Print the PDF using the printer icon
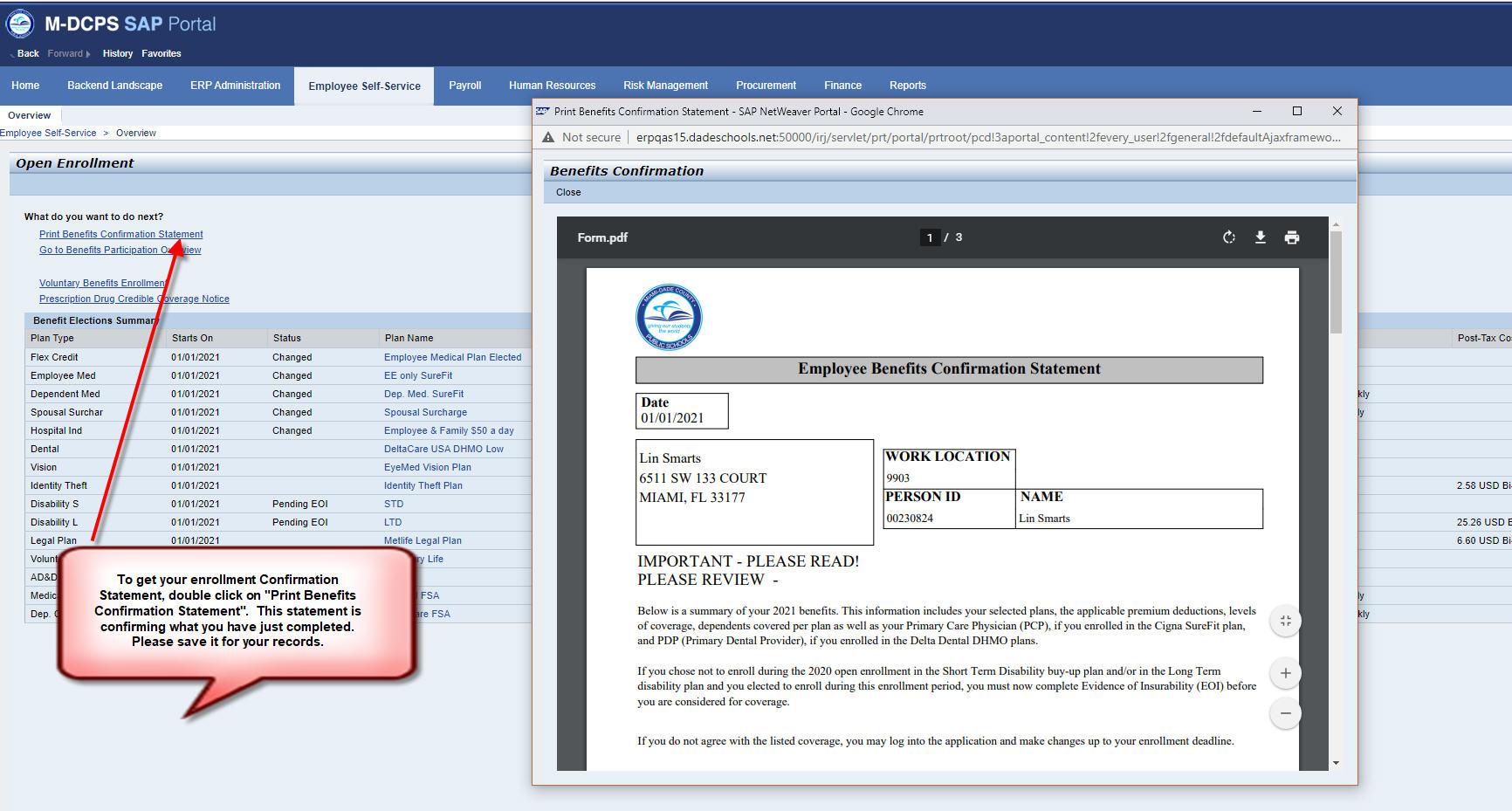 pos(1292,237)
